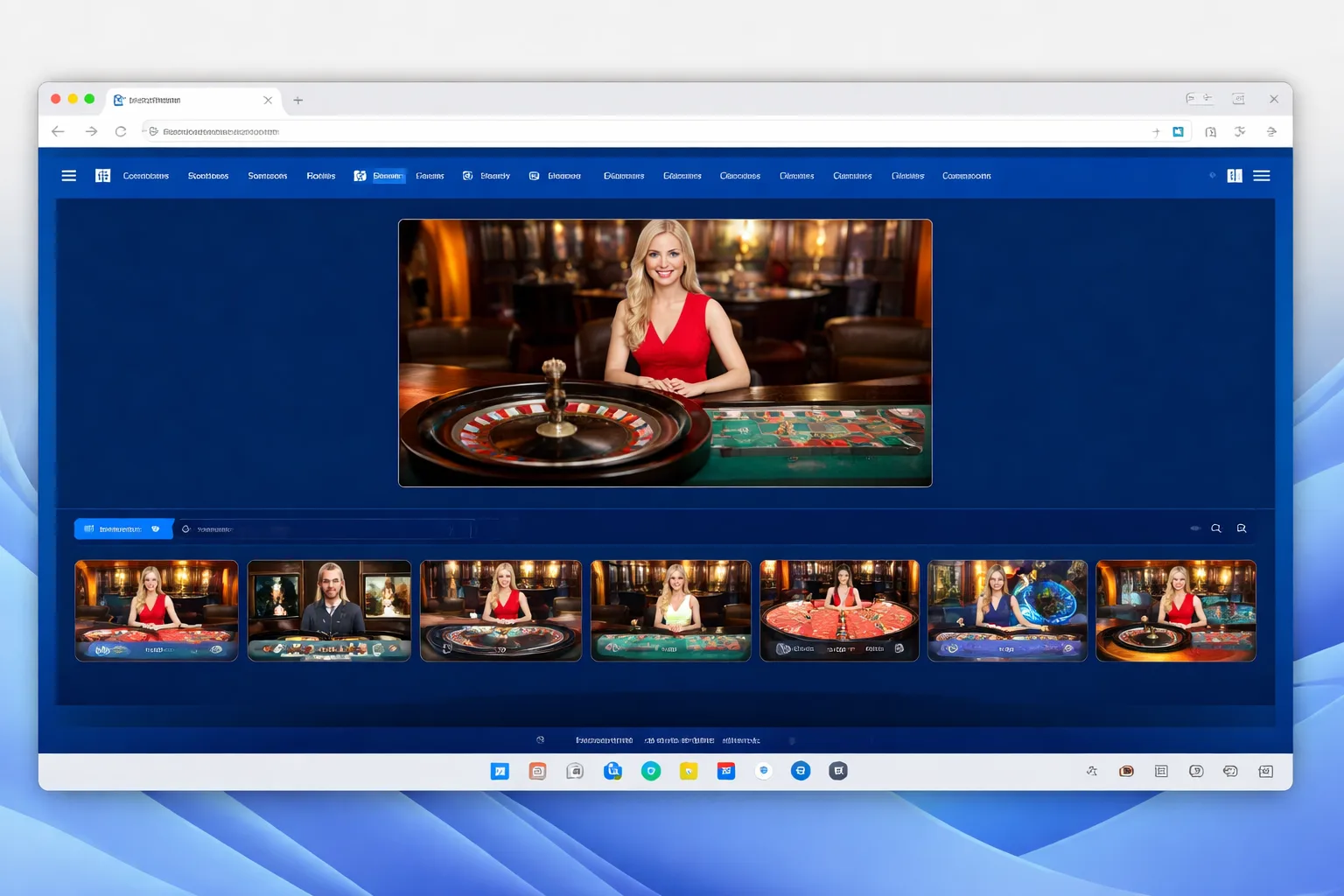Click the orange icon in the taskbar
The width and height of the screenshot is (1344, 896).
tap(537, 771)
